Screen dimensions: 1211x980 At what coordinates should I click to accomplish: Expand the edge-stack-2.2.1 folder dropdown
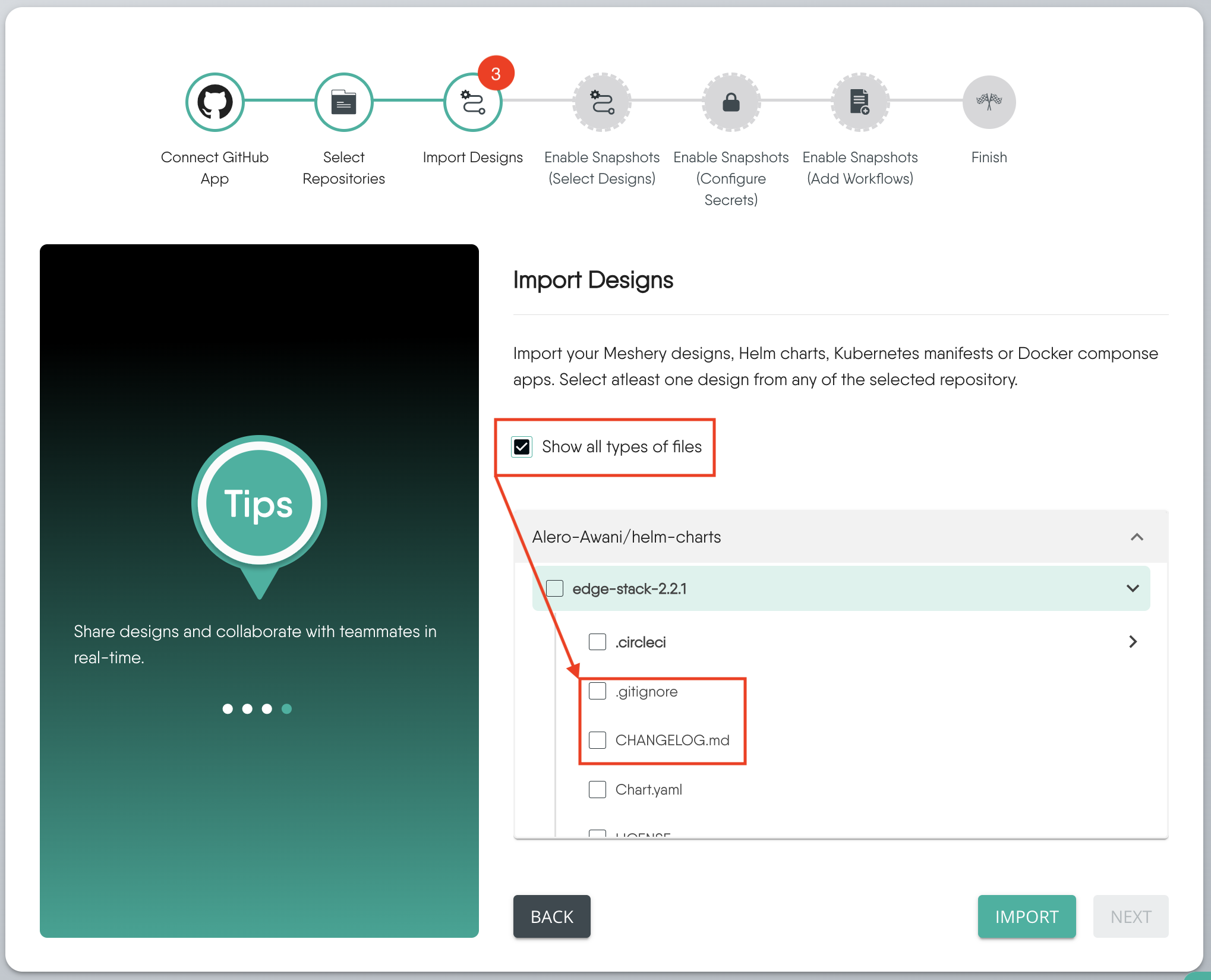click(1133, 589)
